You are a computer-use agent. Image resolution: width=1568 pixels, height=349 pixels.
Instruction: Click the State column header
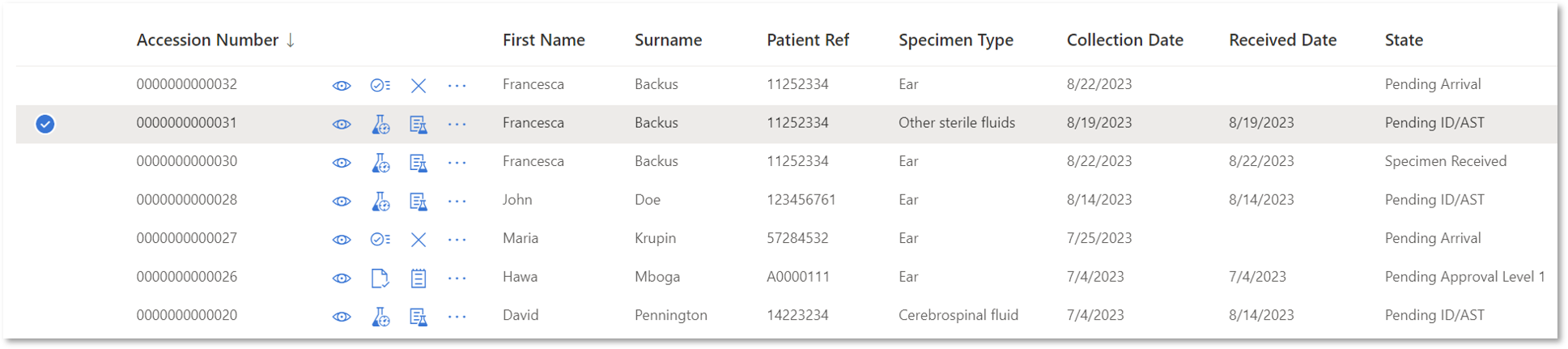1404,40
